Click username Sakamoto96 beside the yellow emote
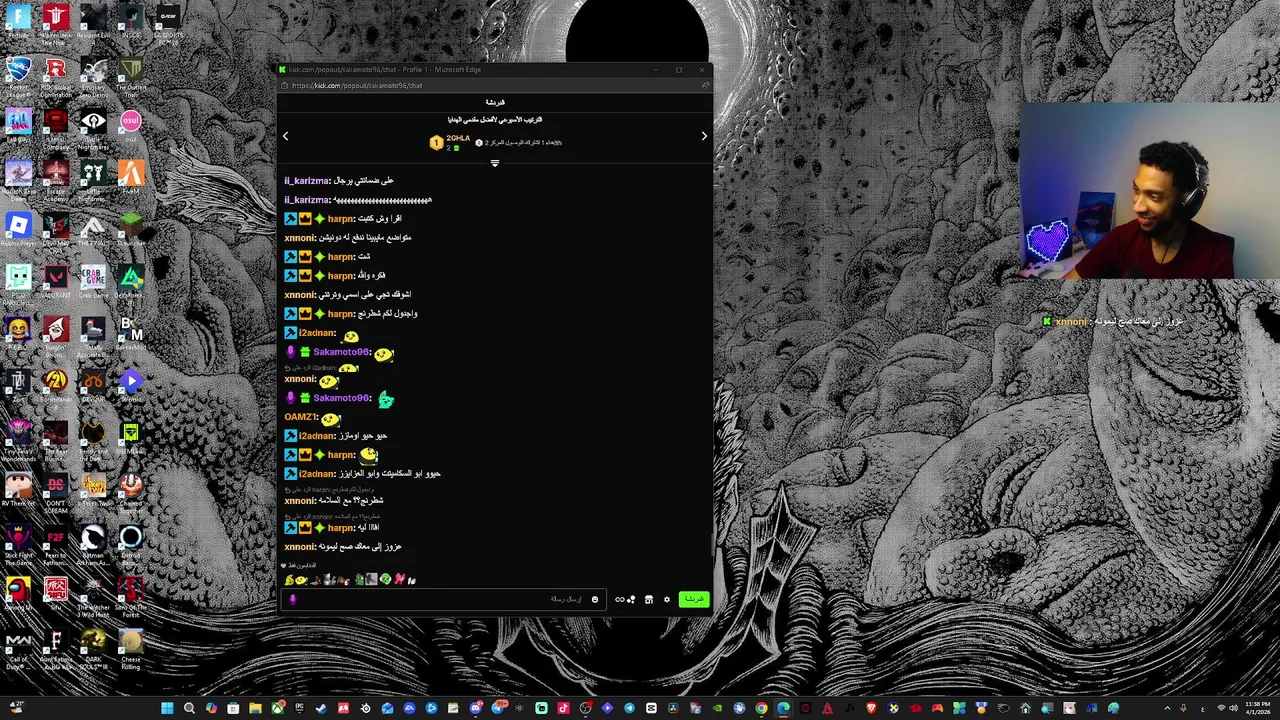Image resolution: width=1280 pixels, height=720 pixels. 341,352
